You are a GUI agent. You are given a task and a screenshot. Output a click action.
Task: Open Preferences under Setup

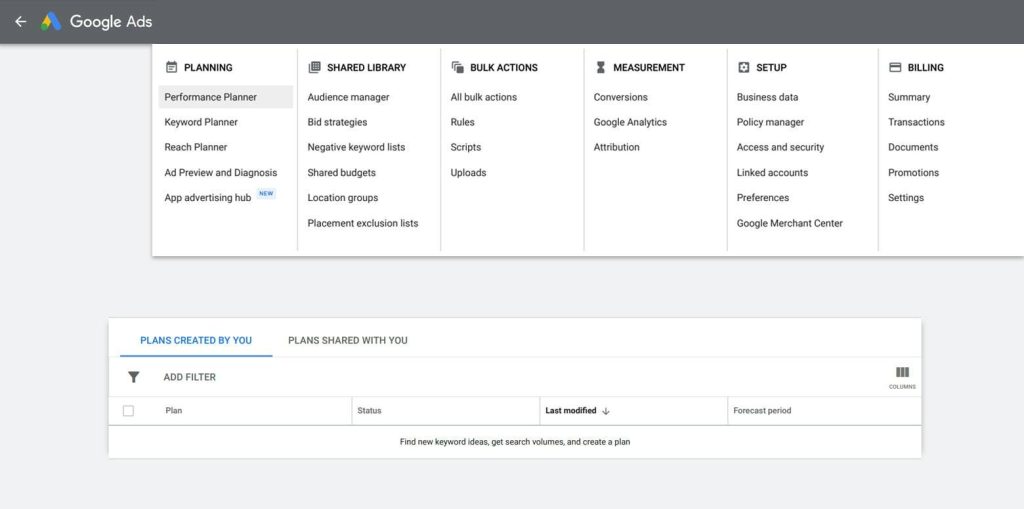coord(763,197)
